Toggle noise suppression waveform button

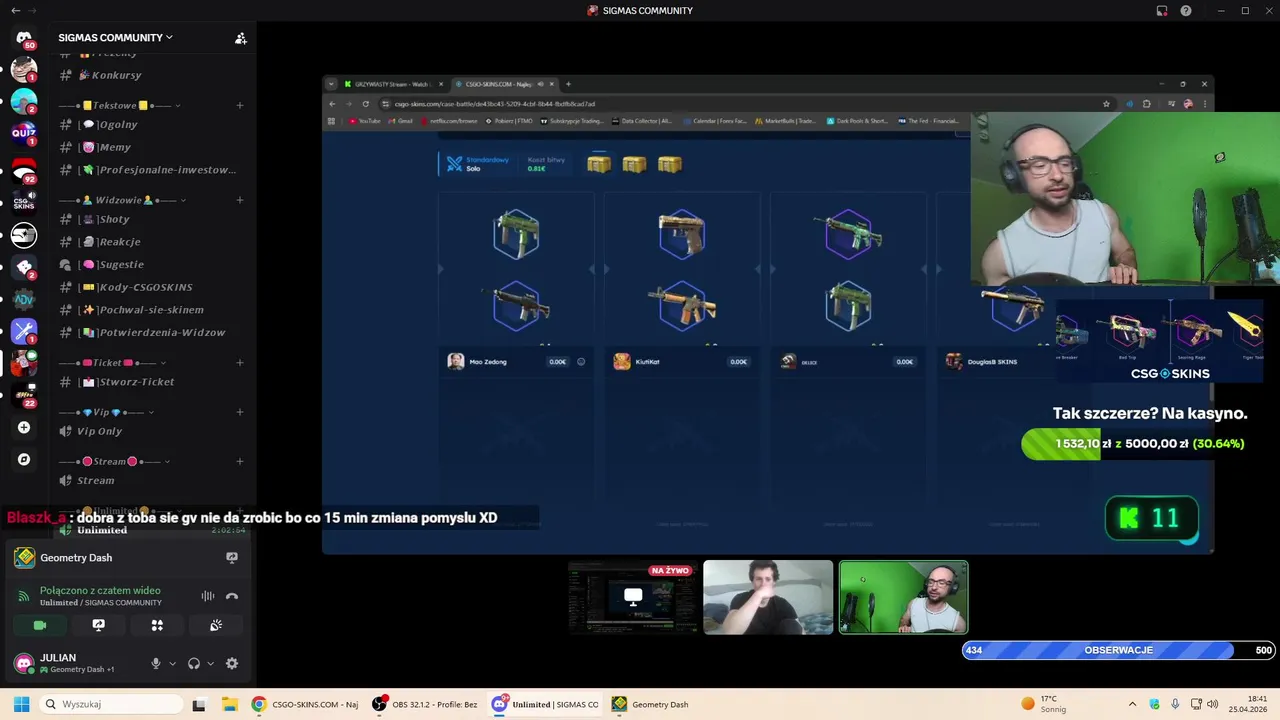point(208,596)
